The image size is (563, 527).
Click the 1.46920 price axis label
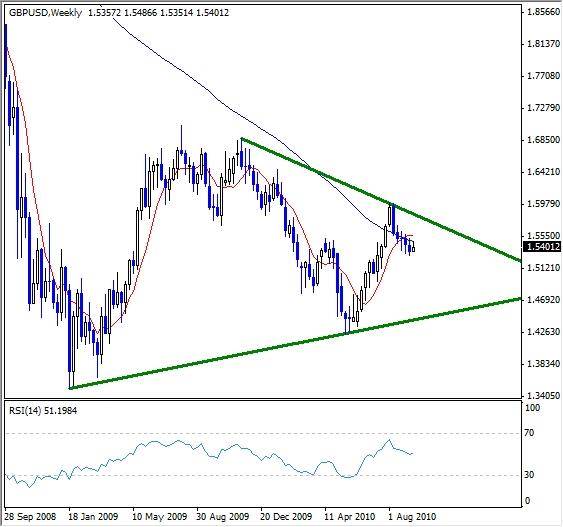click(x=543, y=299)
